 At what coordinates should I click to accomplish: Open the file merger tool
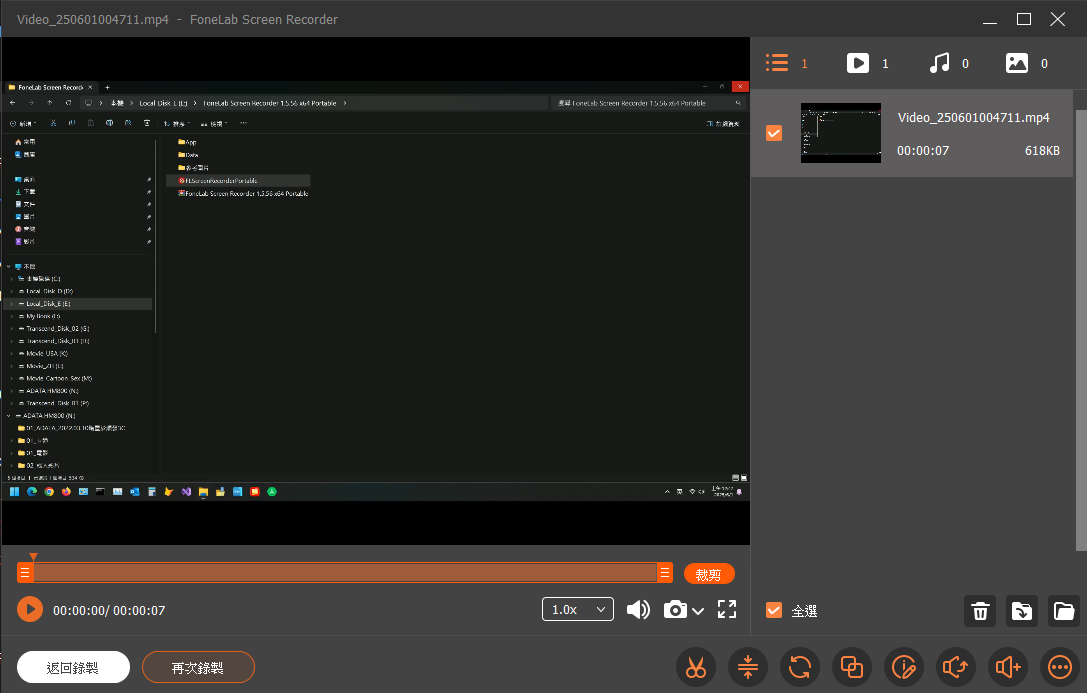[x=851, y=667]
